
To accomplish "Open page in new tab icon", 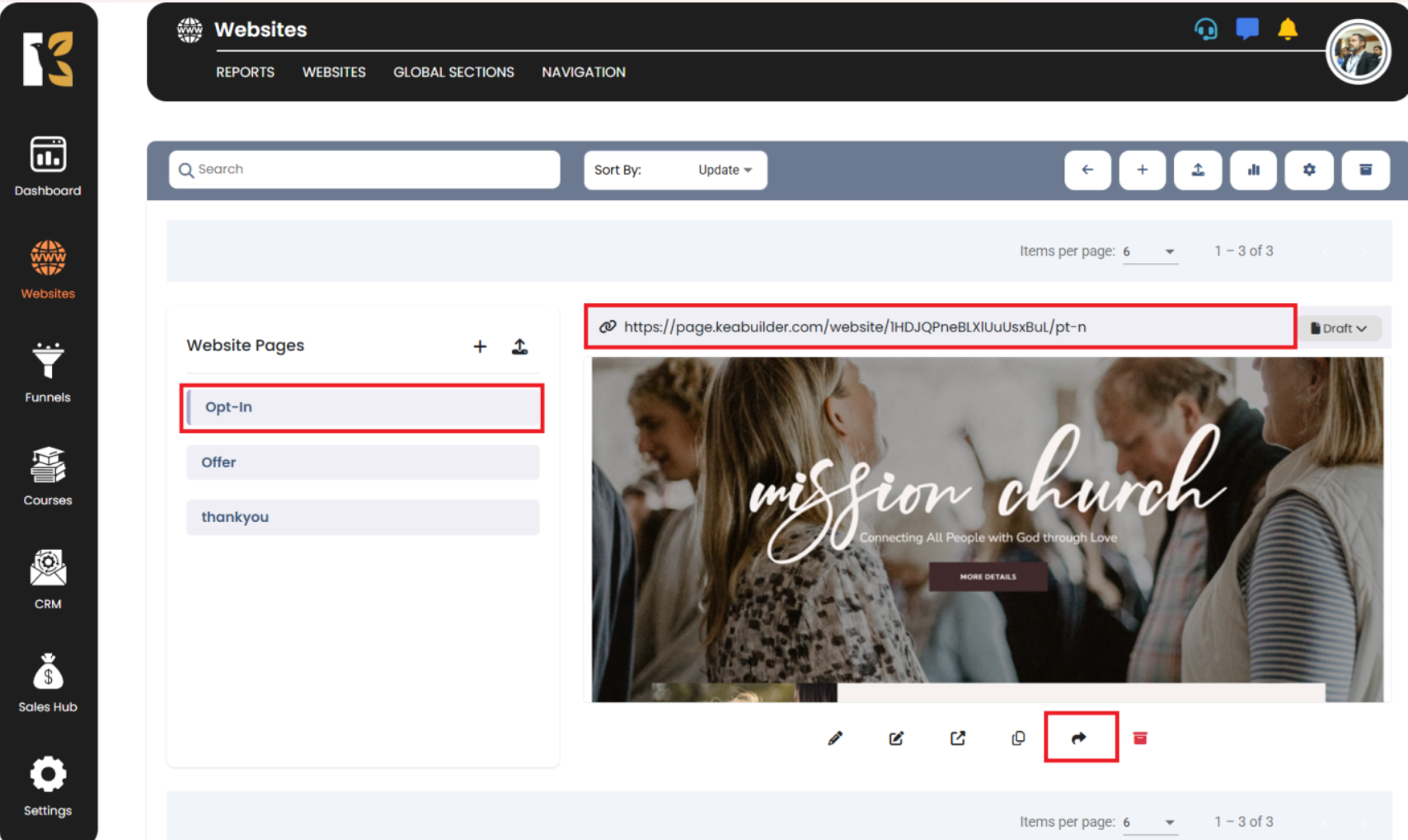I will [x=957, y=738].
